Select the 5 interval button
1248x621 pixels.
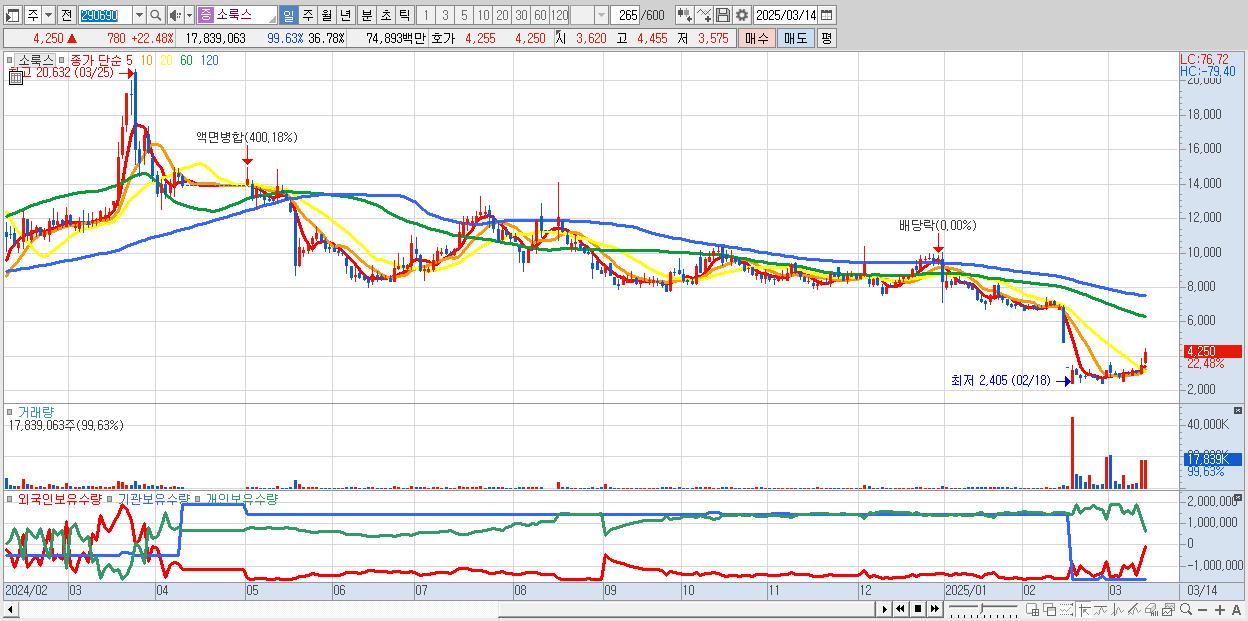(x=464, y=15)
